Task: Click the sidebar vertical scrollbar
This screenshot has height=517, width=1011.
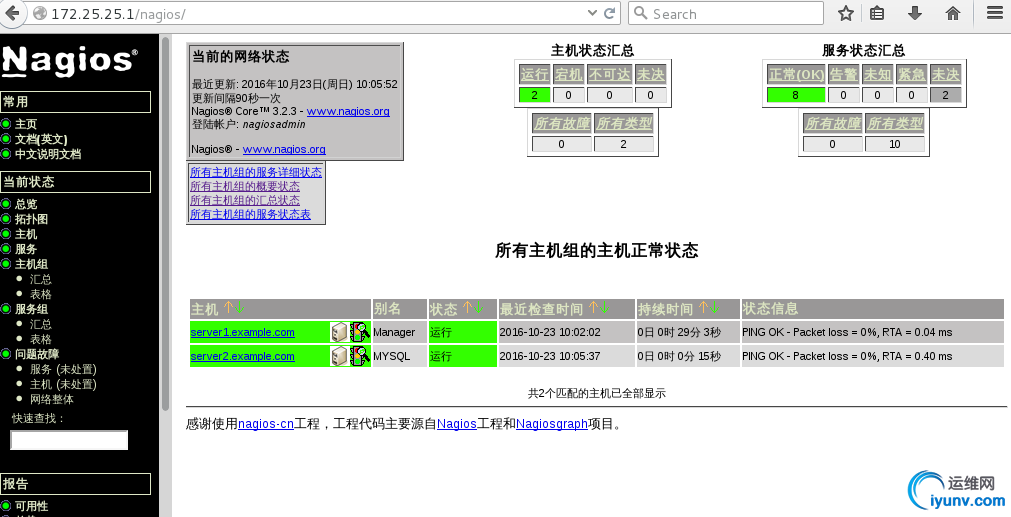Action: click(165, 224)
